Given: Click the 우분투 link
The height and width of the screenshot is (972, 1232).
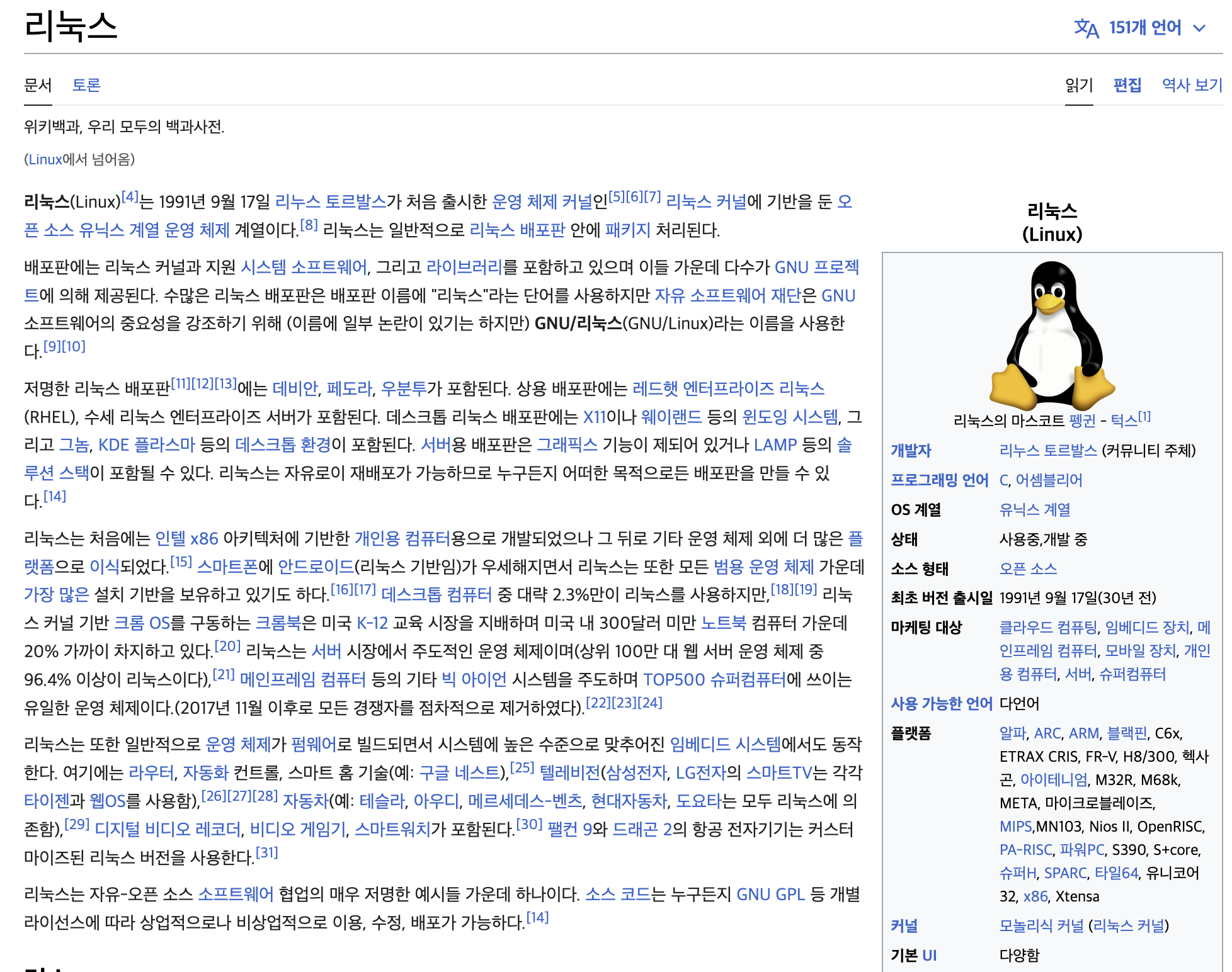Looking at the screenshot, I should 404,388.
